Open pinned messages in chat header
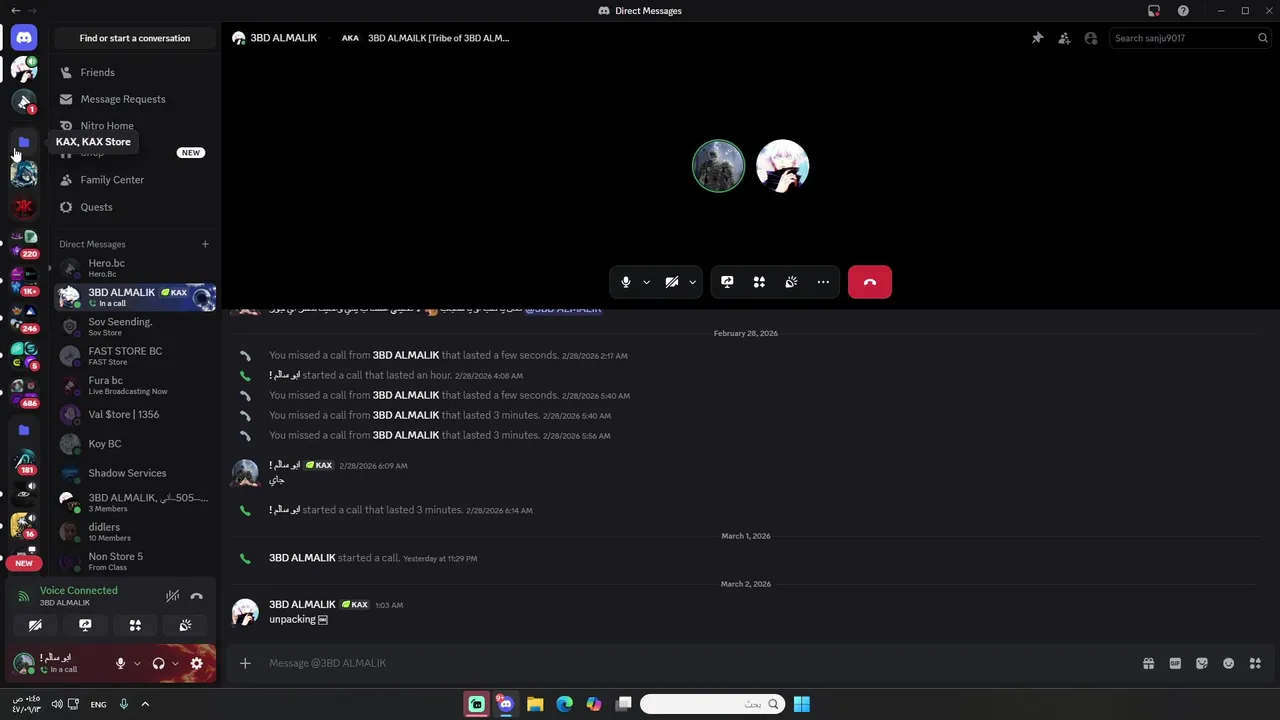 [1037, 38]
